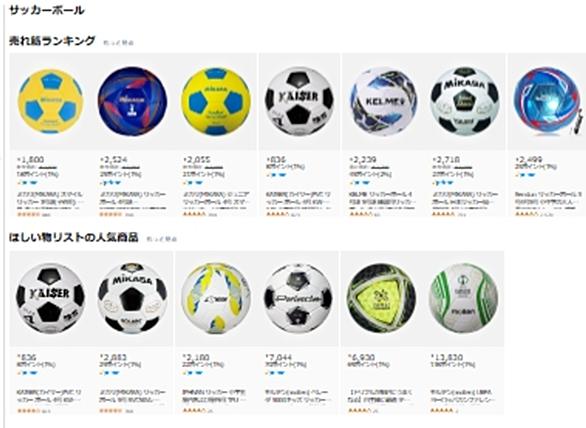Open the Mikasa black-white ball priced 2,718
This screenshot has height=428, width=586.
click(465, 101)
